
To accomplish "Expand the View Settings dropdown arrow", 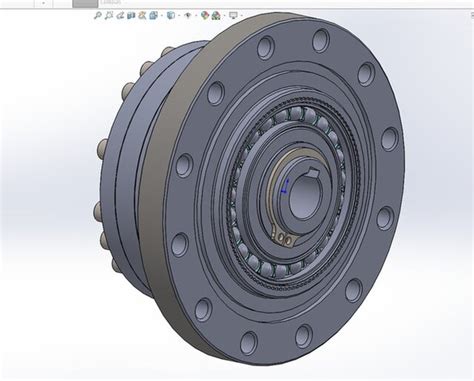I will (242, 15).
